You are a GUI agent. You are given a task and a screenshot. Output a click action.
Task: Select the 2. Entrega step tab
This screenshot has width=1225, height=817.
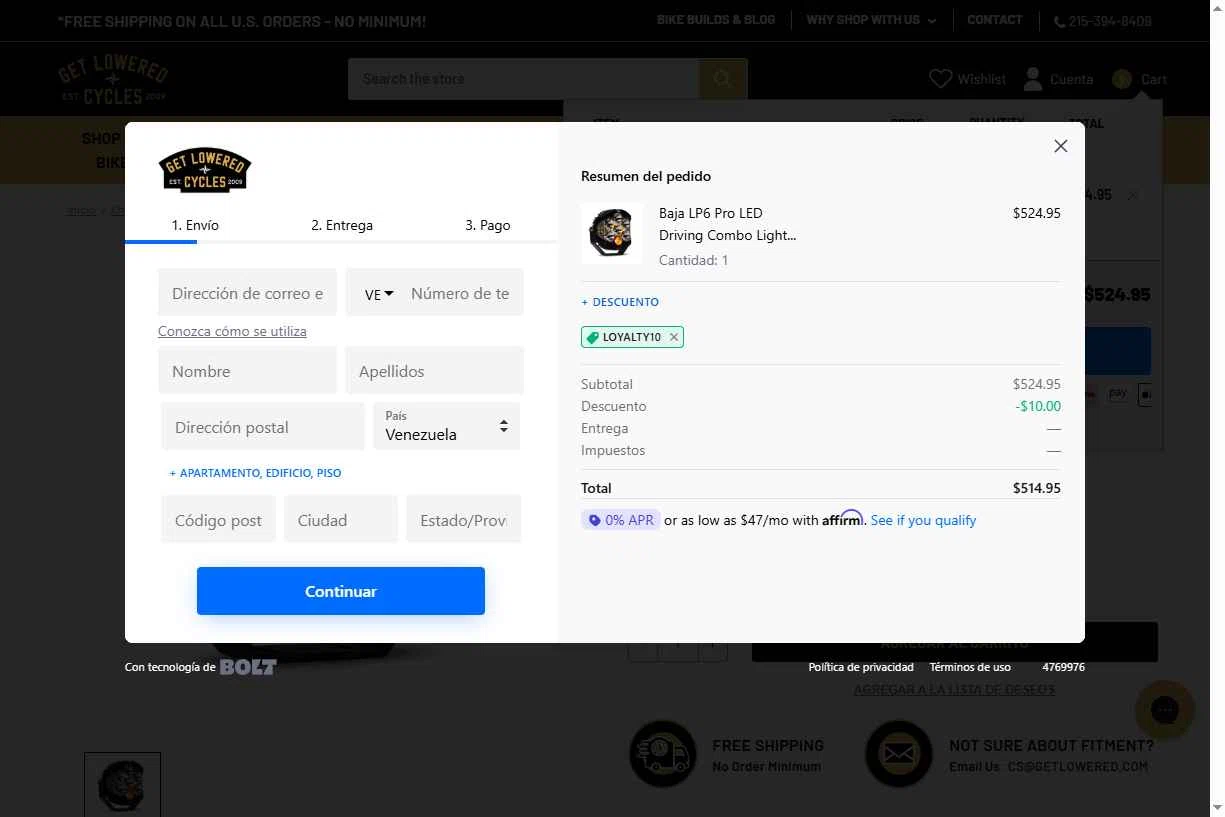[x=342, y=225]
